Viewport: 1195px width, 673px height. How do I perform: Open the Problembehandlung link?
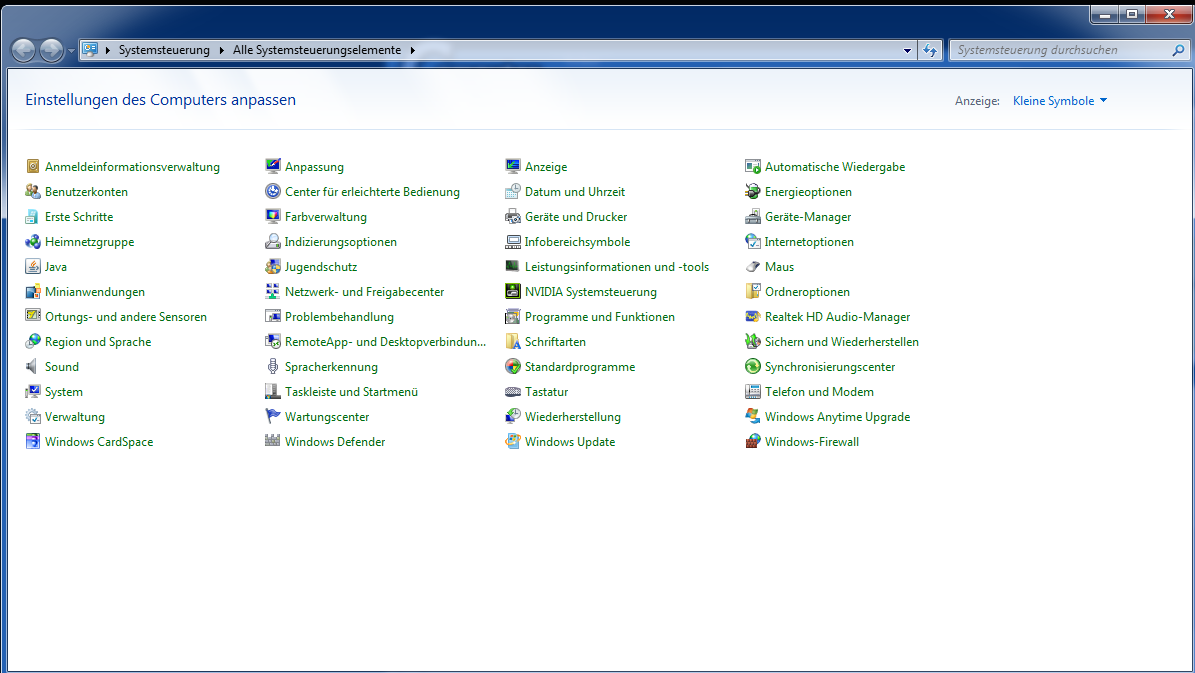coord(339,316)
